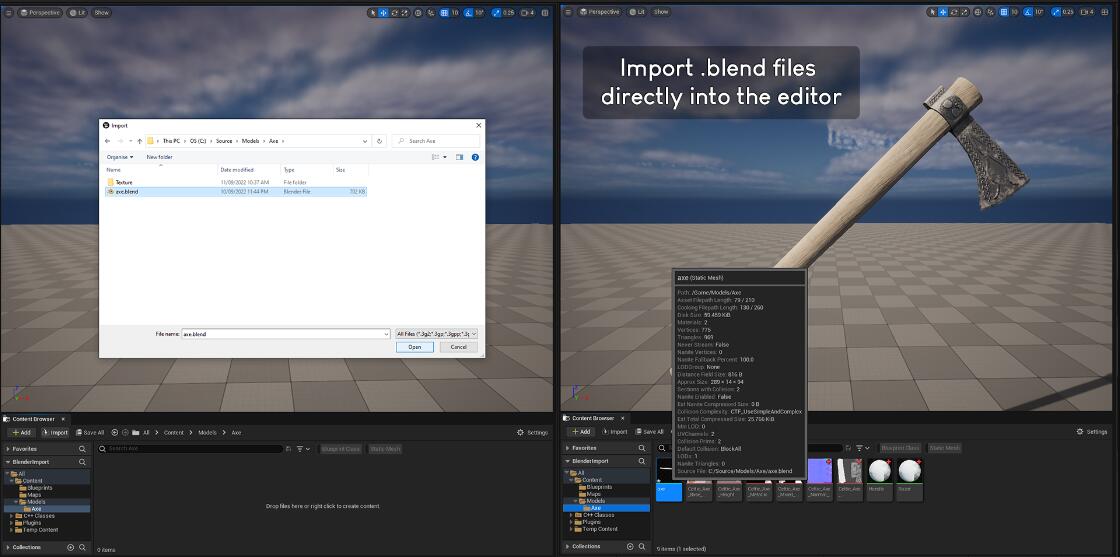The width and height of the screenshot is (1120, 557).
Task: Toggle preview pane in Import dialog
Action: [x=459, y=157]
